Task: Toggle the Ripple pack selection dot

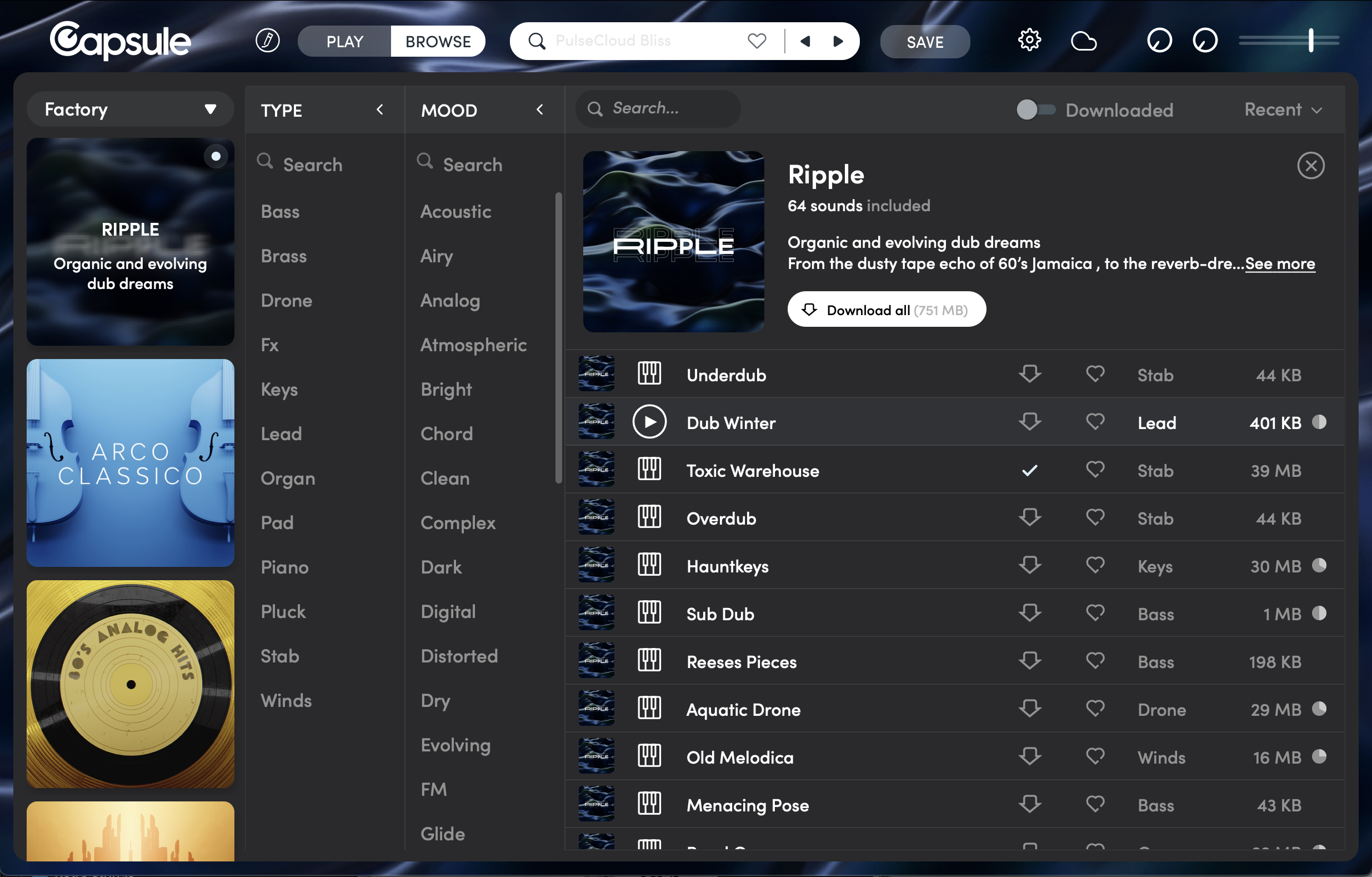Action: (216, 156)
